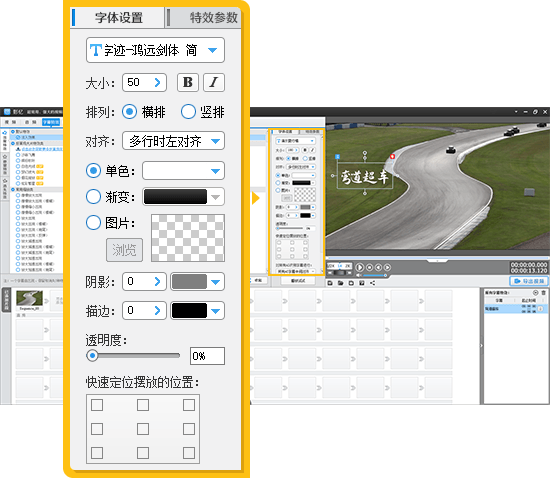This screenshot has width=550, height=478.
Task: Click red delete handle on subtitle box
Action: [392, 156]
